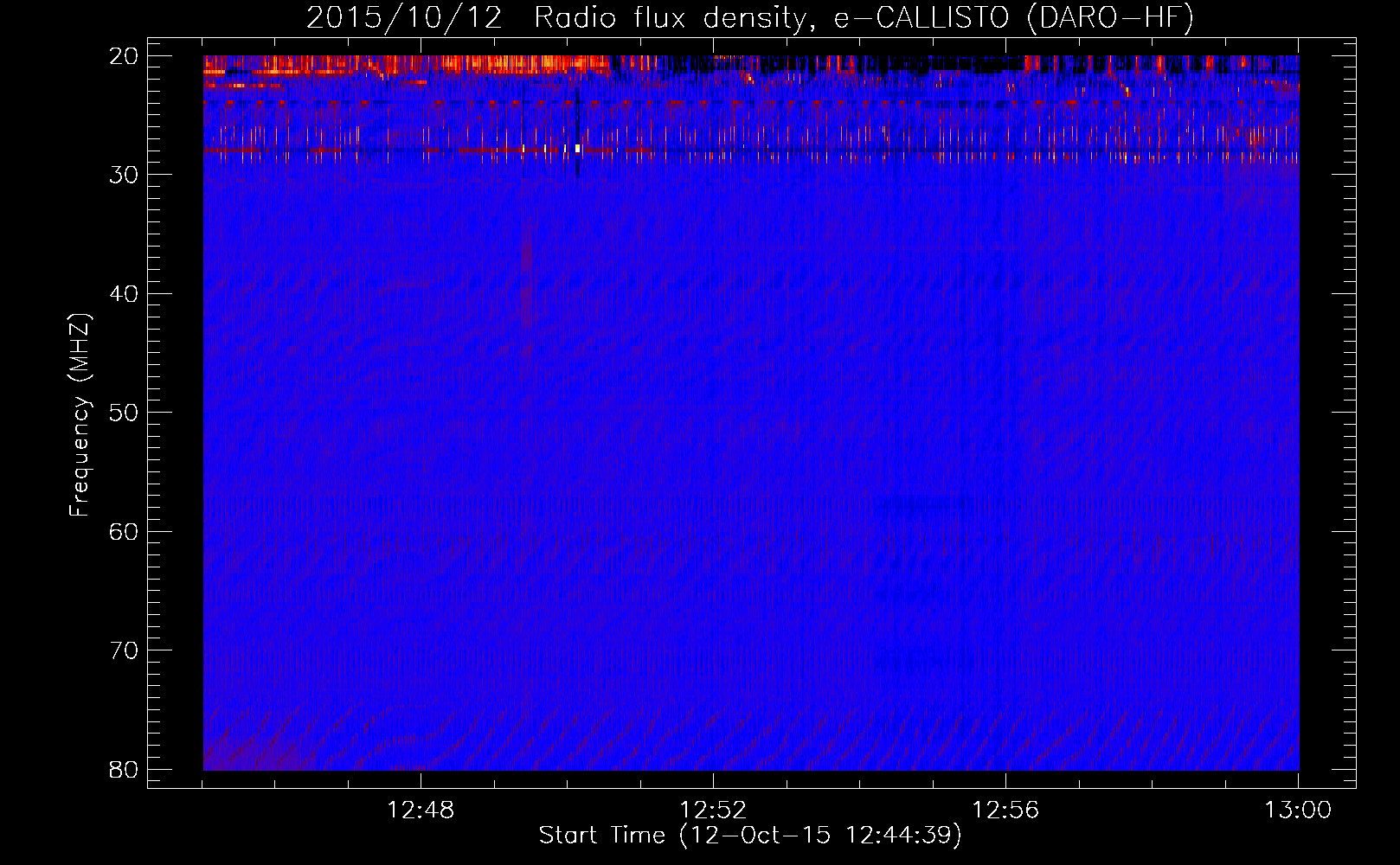This screenshot has width=1400, height=865.
Task: Click the '50' frequency tick label
Action: click(x=124, y=413)
